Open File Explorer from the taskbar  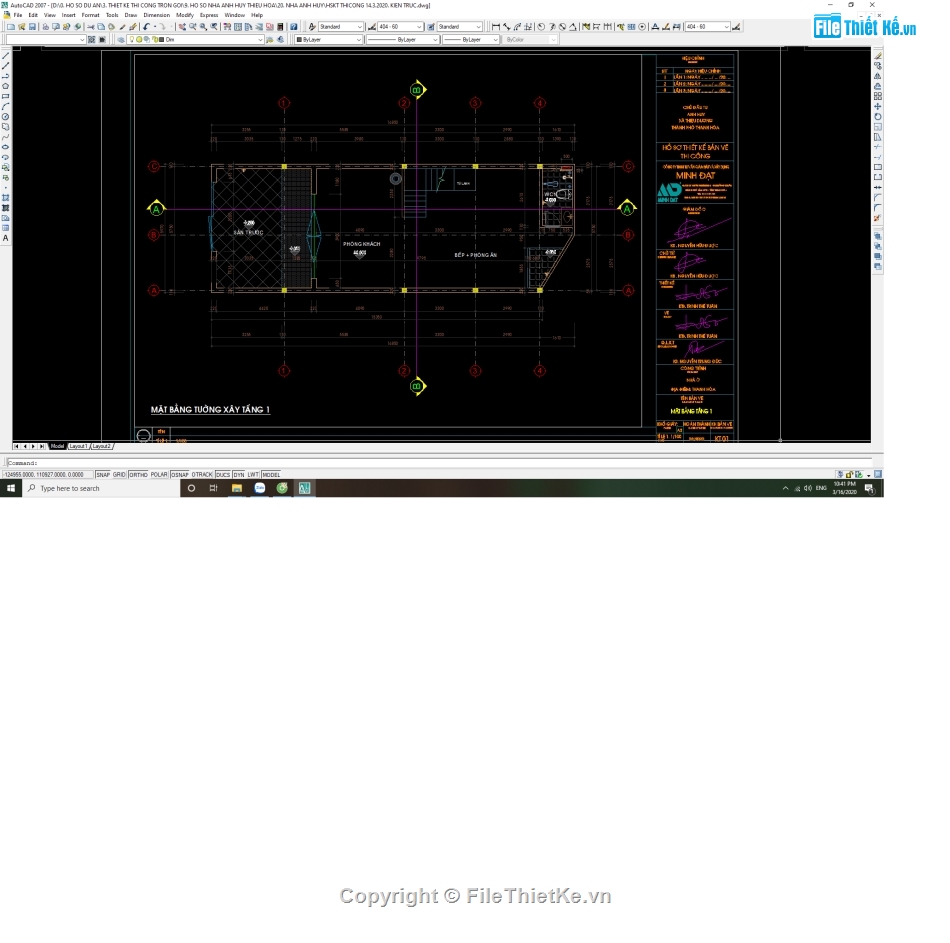pyautogui.click(x=237, y=488)
